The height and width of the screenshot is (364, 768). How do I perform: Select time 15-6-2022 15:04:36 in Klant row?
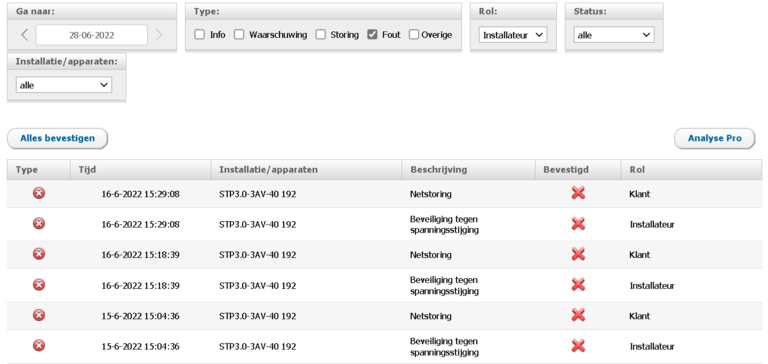(x=141, y=316)
